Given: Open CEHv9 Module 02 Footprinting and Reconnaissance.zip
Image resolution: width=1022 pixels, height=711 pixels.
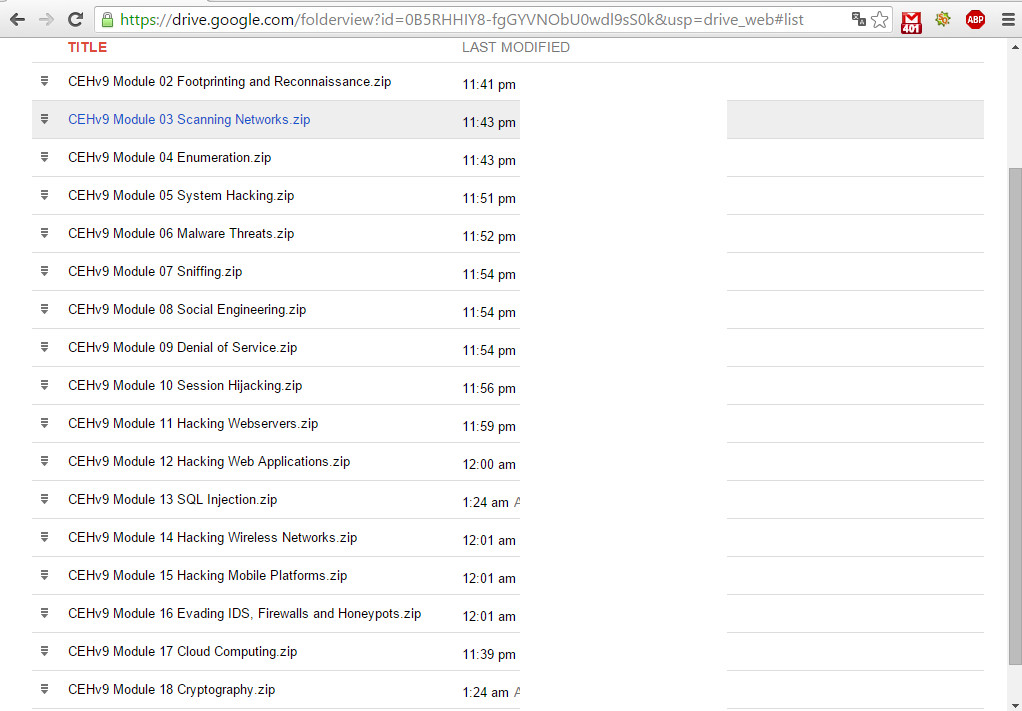Looking at the screenshot, I should click(229, 81).
